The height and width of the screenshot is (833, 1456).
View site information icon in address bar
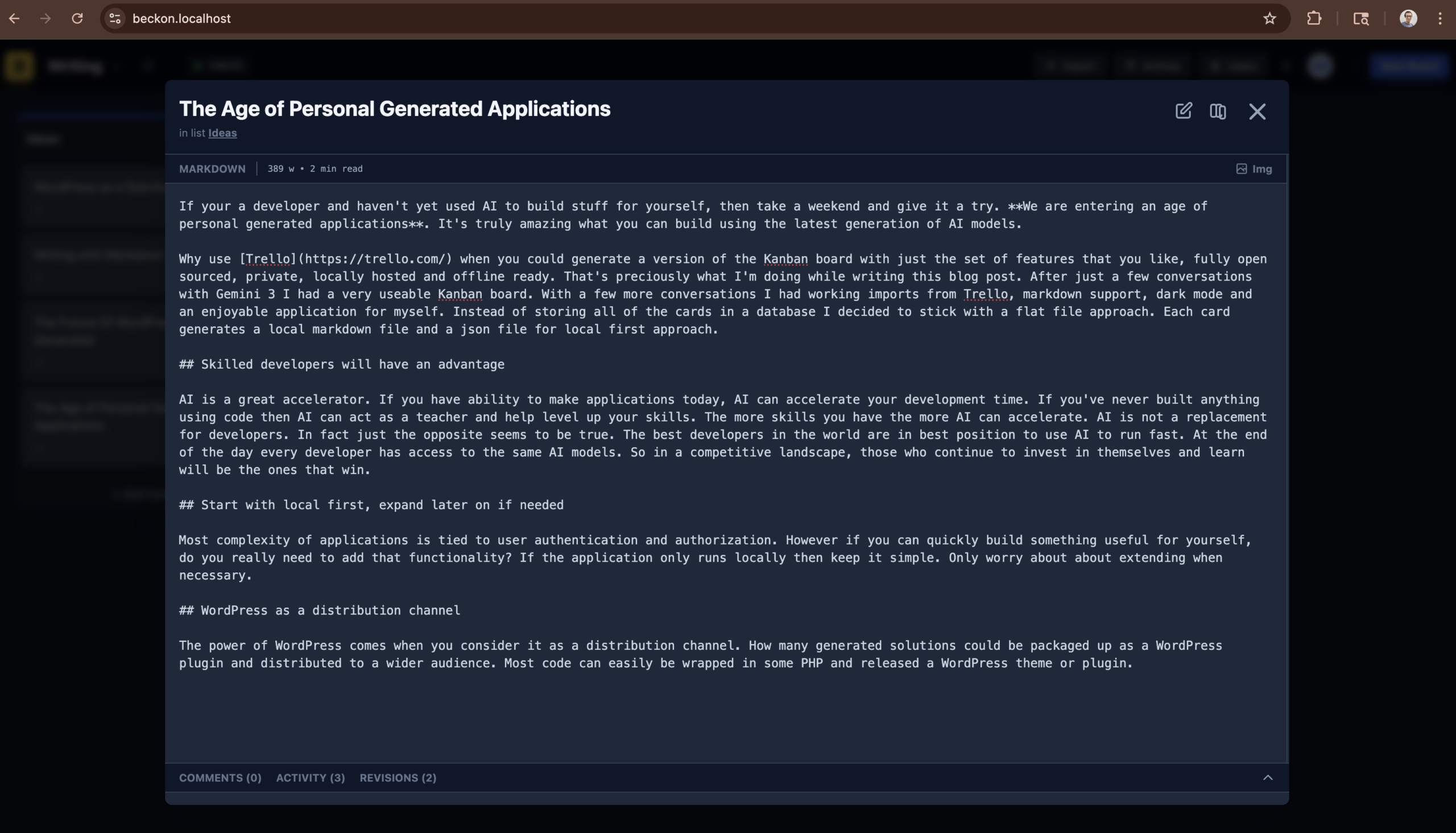tap(115, 19)
